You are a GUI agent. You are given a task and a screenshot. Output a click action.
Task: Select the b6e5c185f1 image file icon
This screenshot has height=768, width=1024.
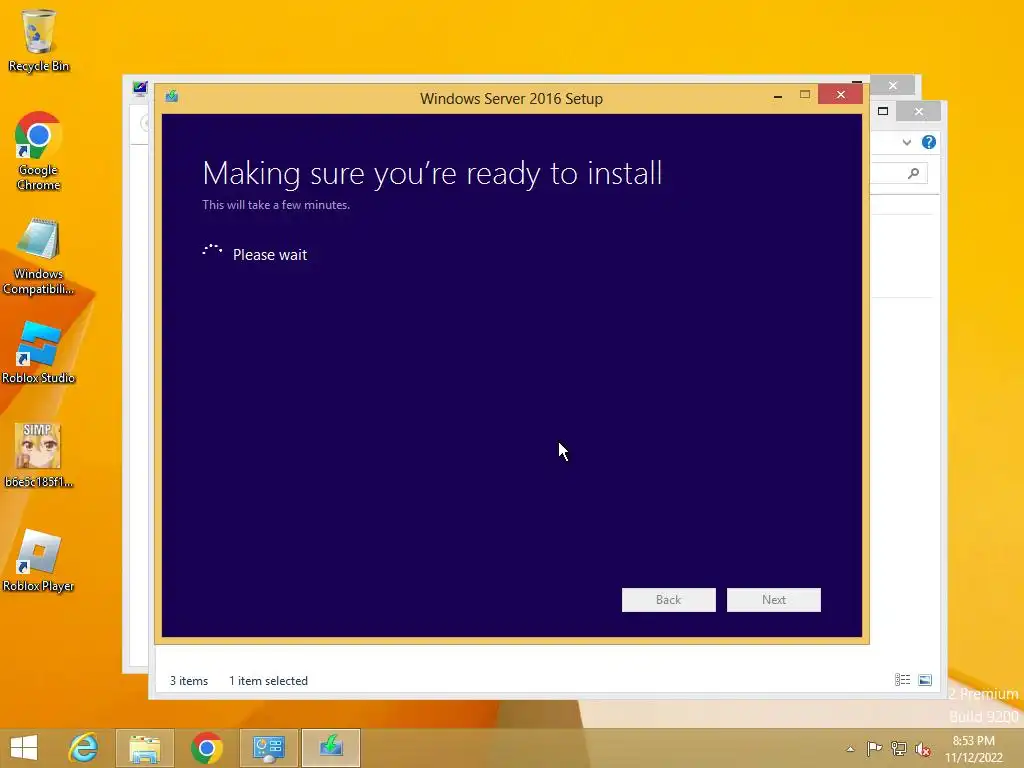pyautogui.click(x=39, y=456)
